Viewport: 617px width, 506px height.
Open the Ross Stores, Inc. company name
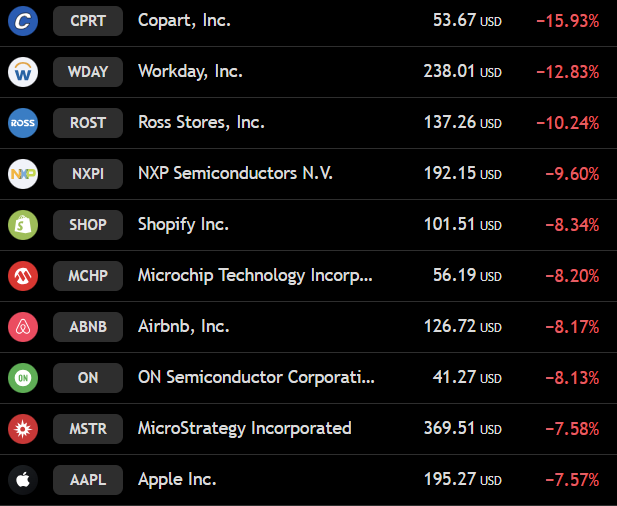click(x=201, y=122)
